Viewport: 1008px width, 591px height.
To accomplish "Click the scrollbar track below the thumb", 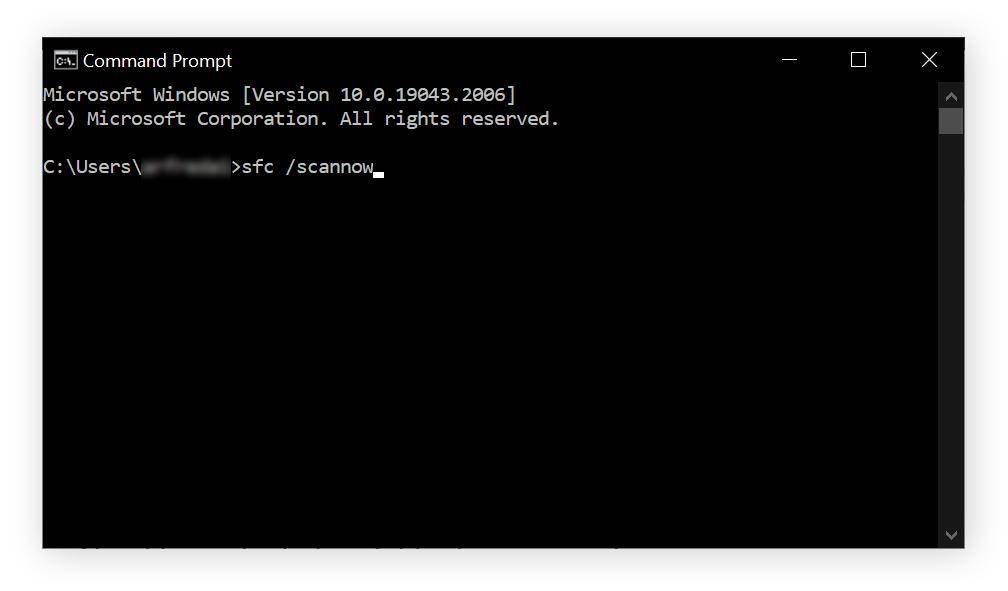I will point(951,328).
